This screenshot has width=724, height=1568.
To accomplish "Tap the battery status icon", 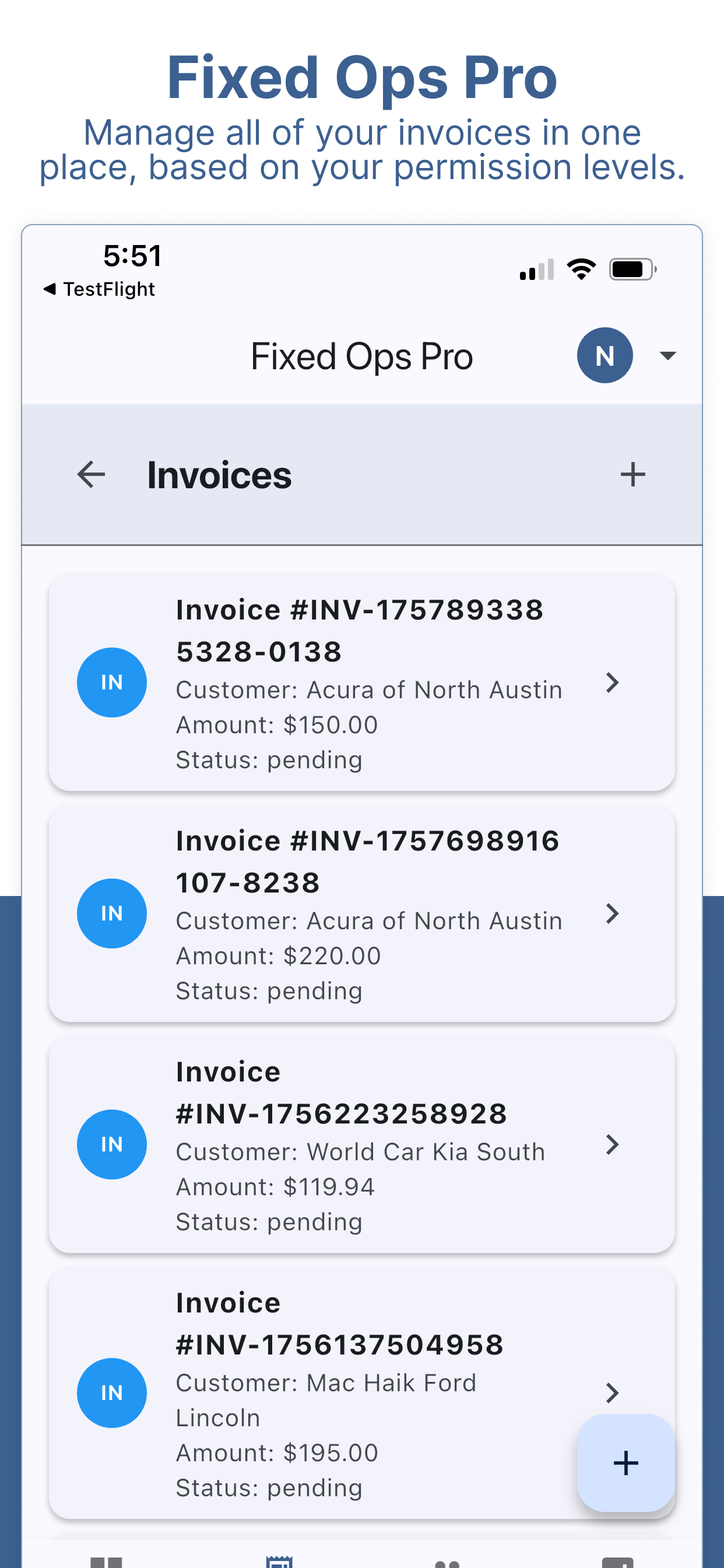I will click(x=632, y=269).
